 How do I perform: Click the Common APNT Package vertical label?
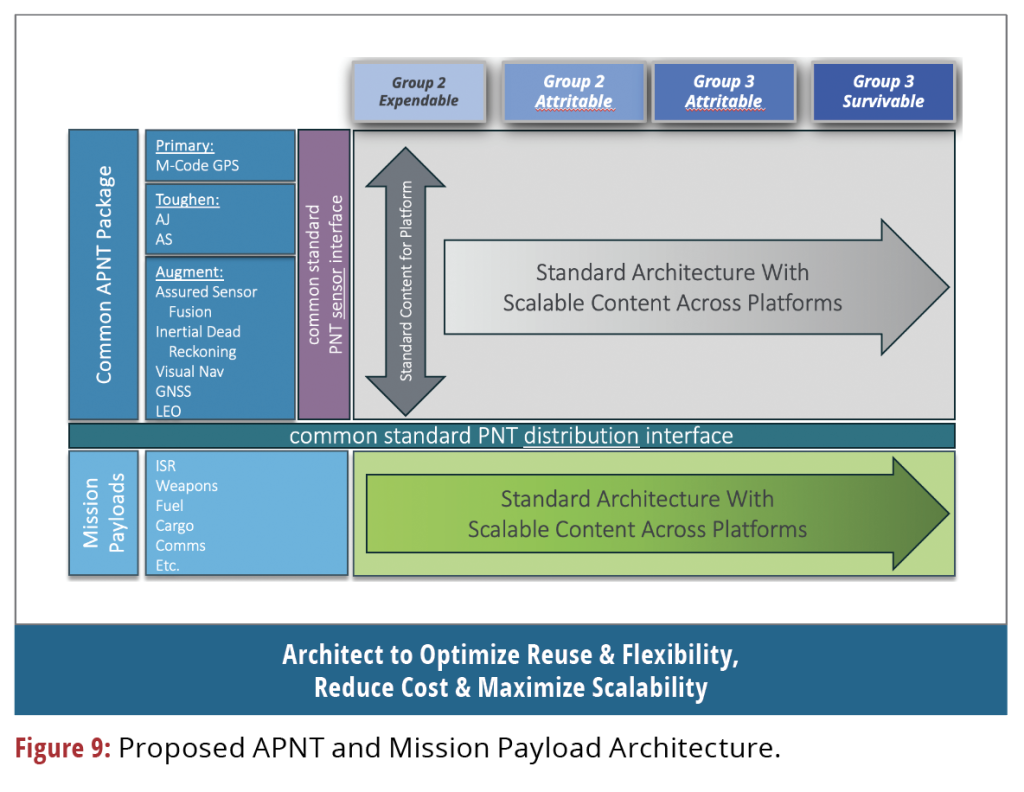(x=103, y=274)
